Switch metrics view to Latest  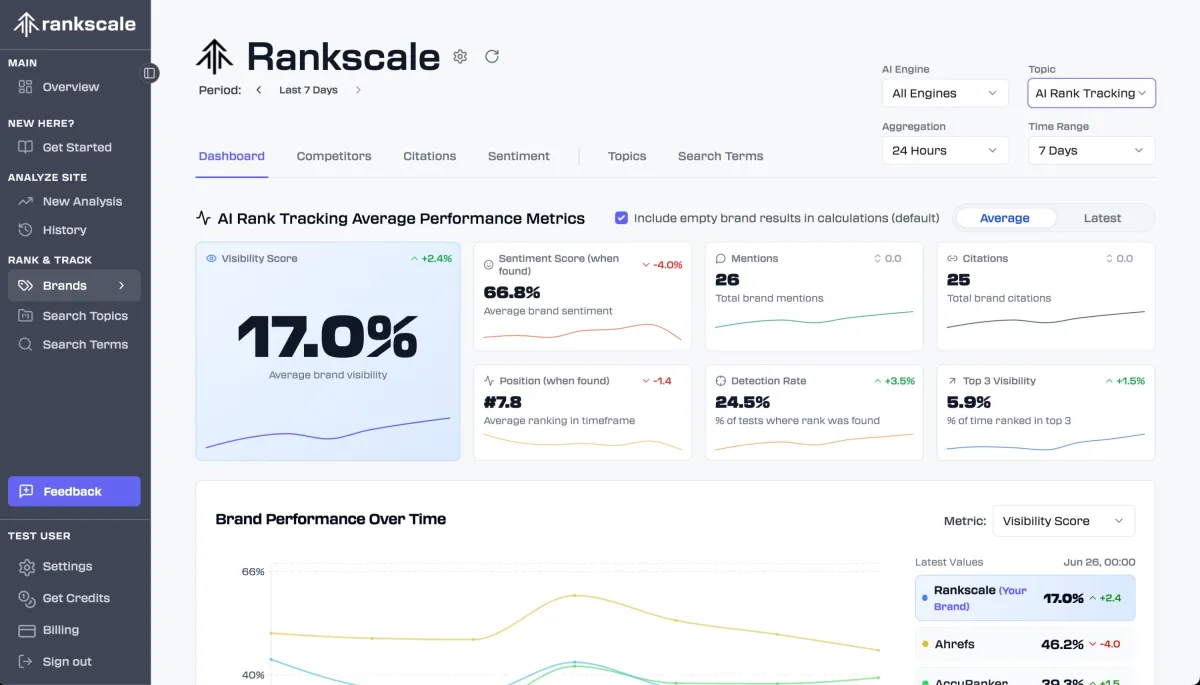1102,217
